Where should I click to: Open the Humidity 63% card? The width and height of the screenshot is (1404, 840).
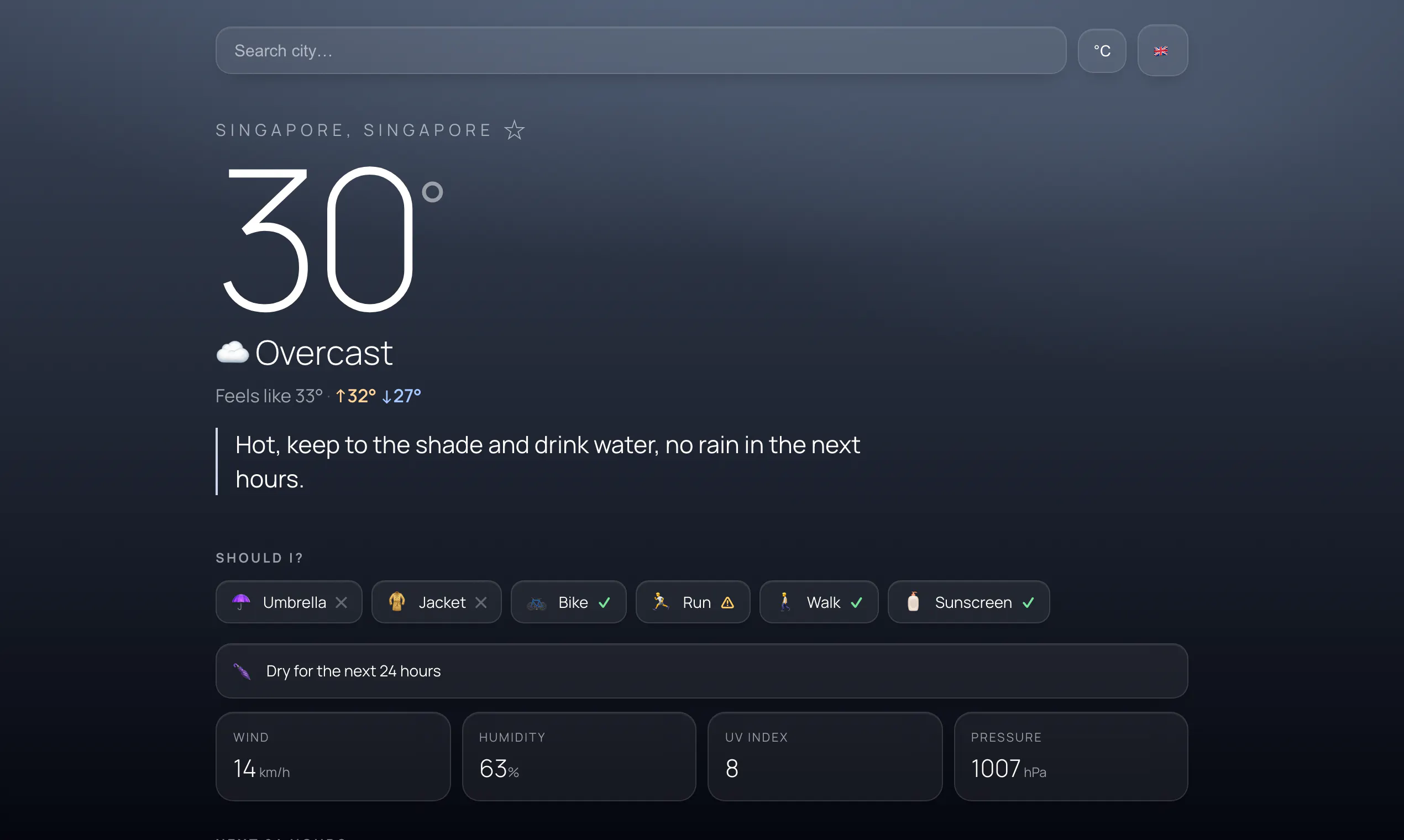click(x=579, y=756)
